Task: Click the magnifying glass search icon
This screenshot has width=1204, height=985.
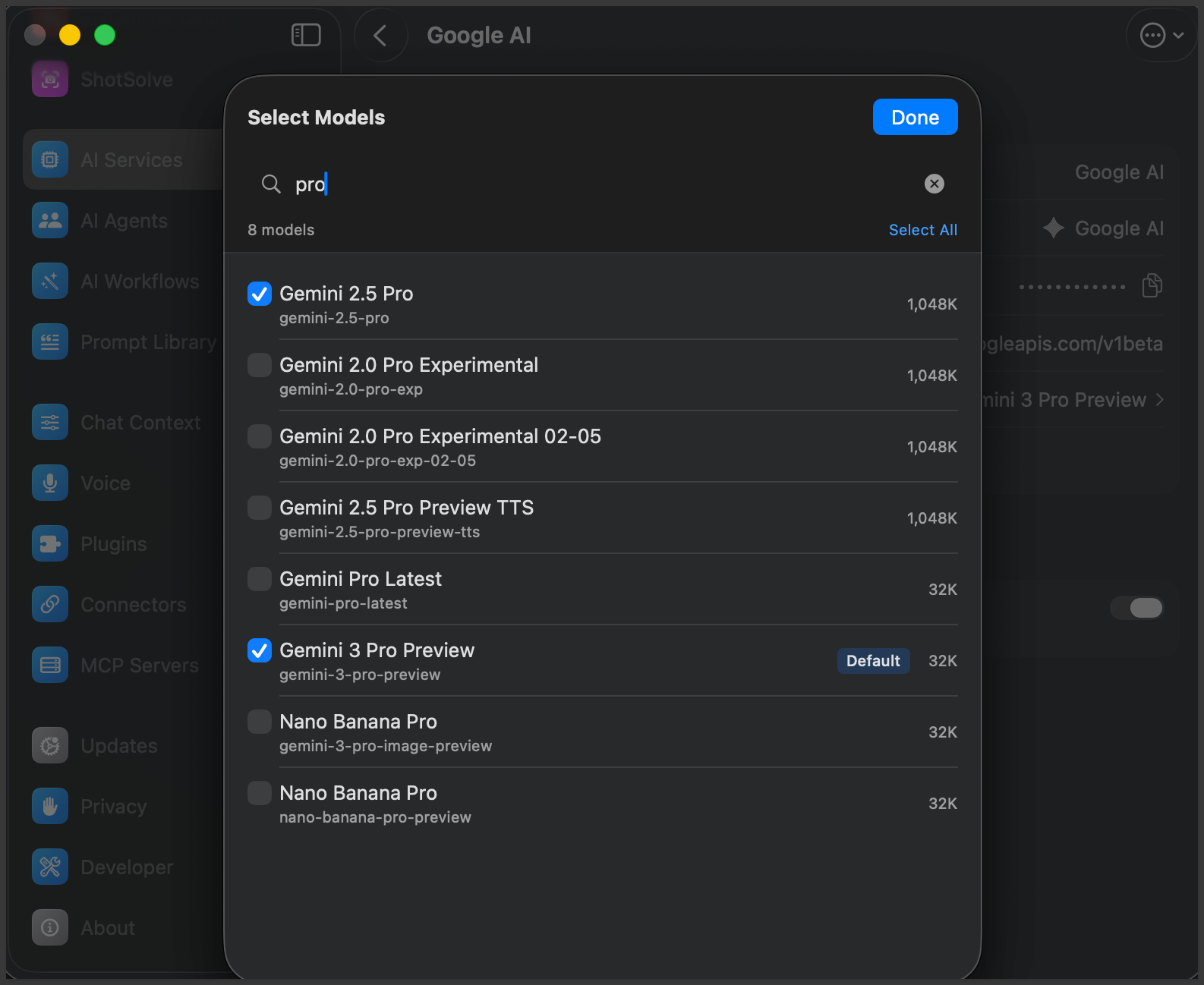Action: (271, 184)
